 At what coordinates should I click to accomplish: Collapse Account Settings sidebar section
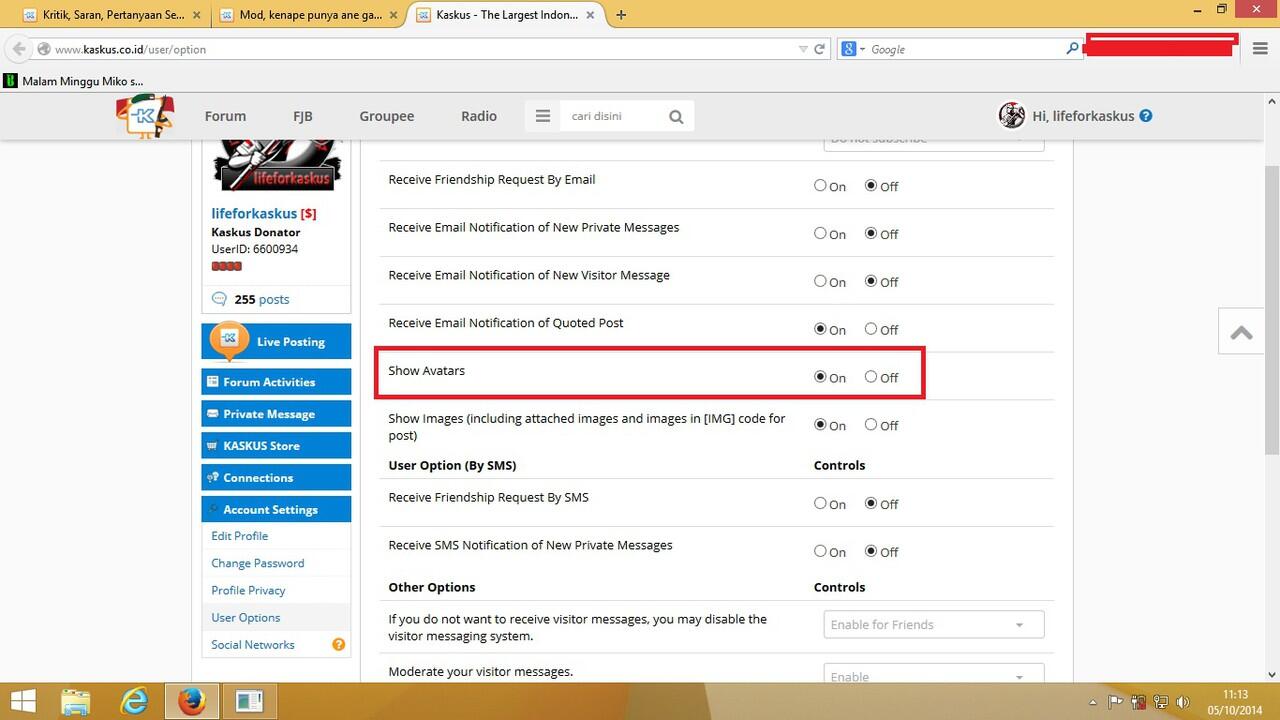tap(276, 510)
